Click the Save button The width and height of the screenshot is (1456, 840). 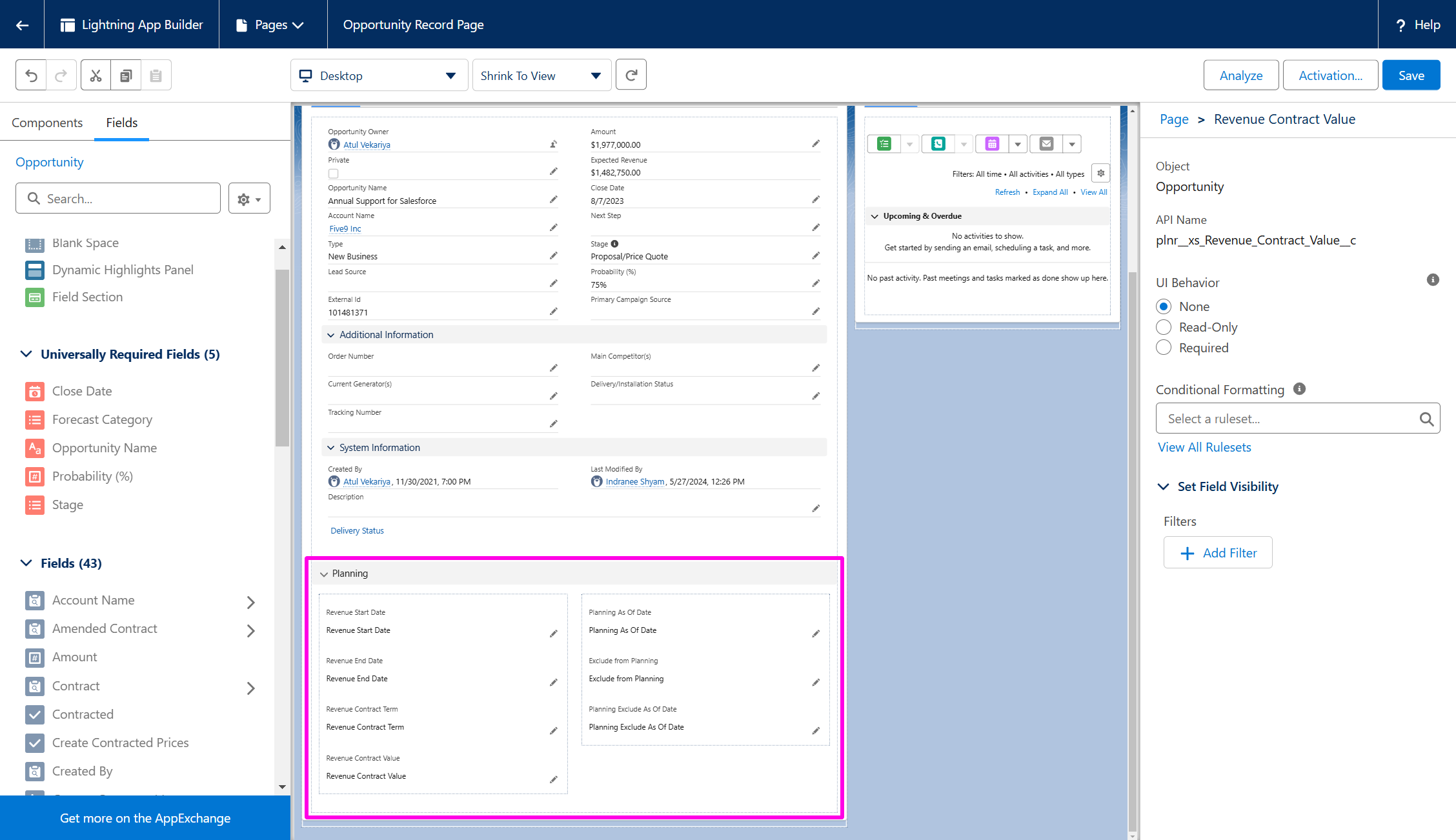tap(1411, 75)
